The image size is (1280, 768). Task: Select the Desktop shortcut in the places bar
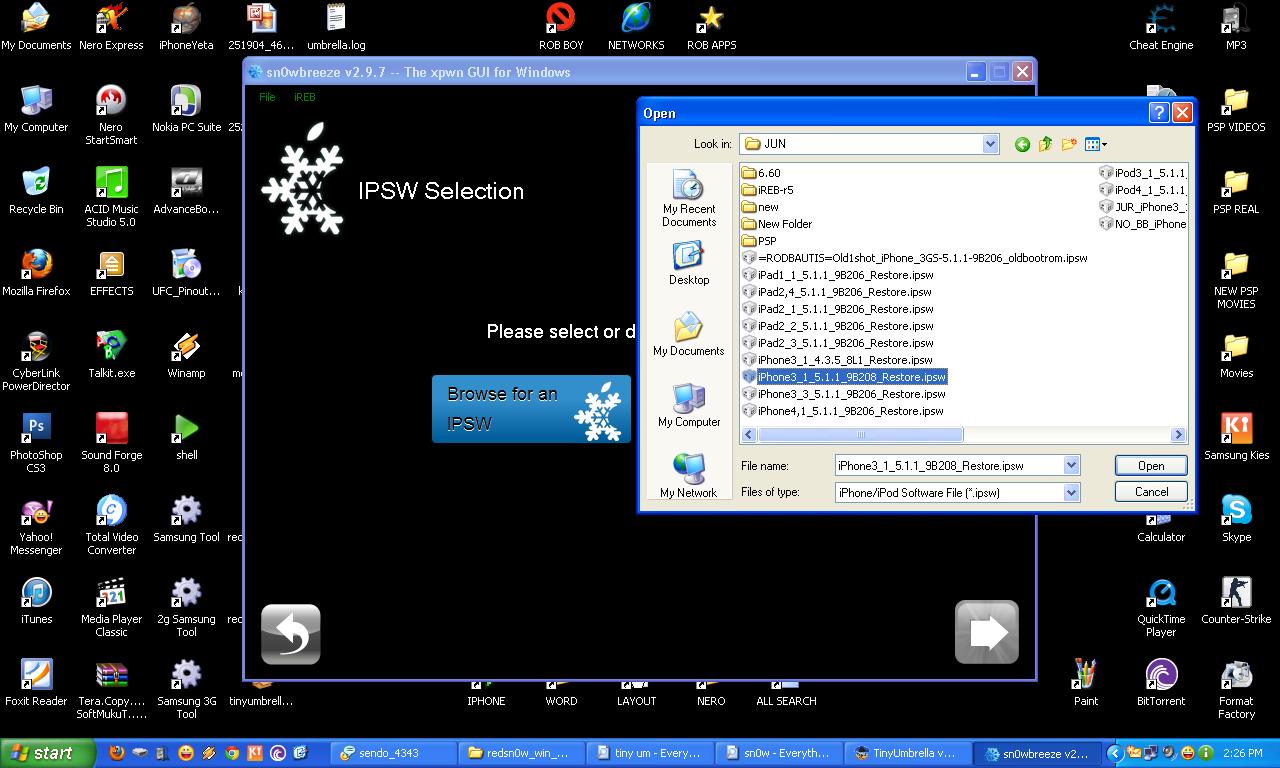[689, 264]
